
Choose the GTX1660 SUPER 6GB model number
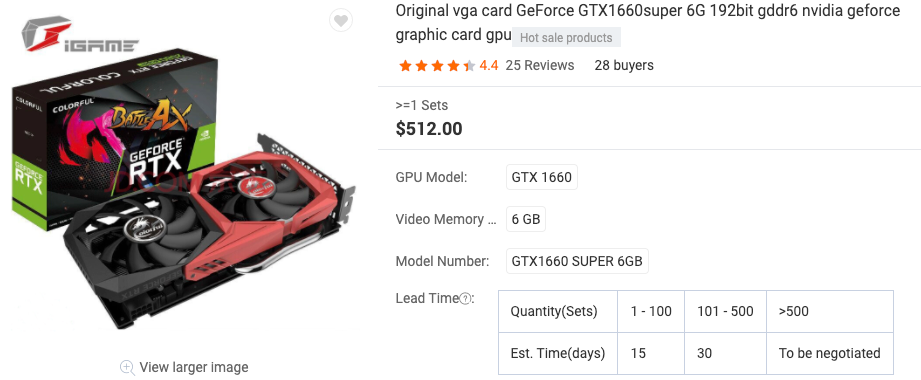click(577, 261)
